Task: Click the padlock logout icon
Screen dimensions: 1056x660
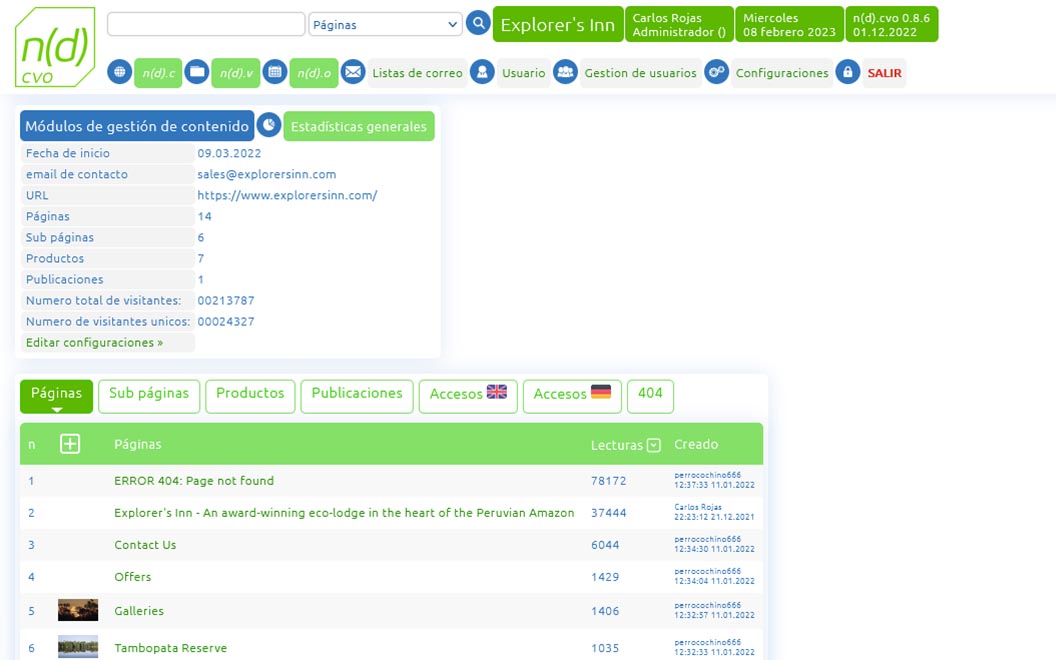Action: (848, 71)
